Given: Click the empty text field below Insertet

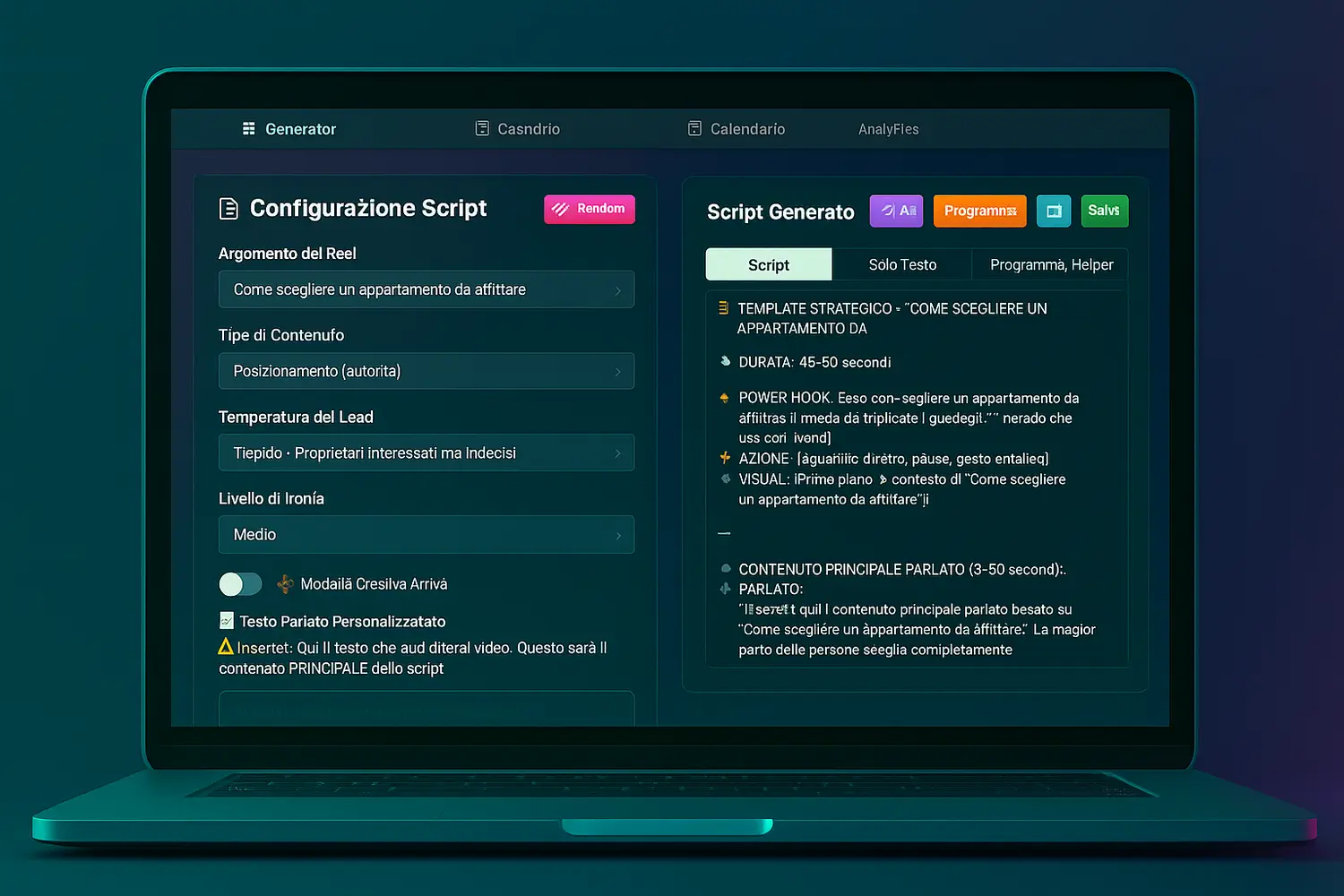Looking at the screenshot, I should (x=426, y=708).
